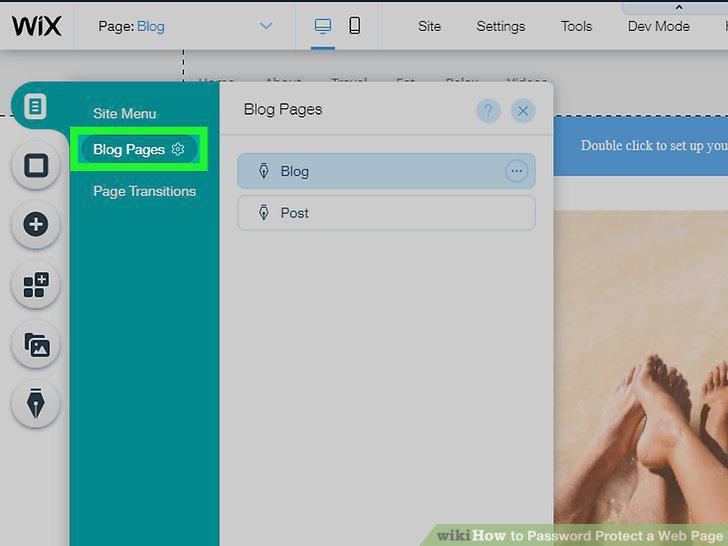
Task: Select Site Menu in pages panel
Action: click(x=124, y=114)
